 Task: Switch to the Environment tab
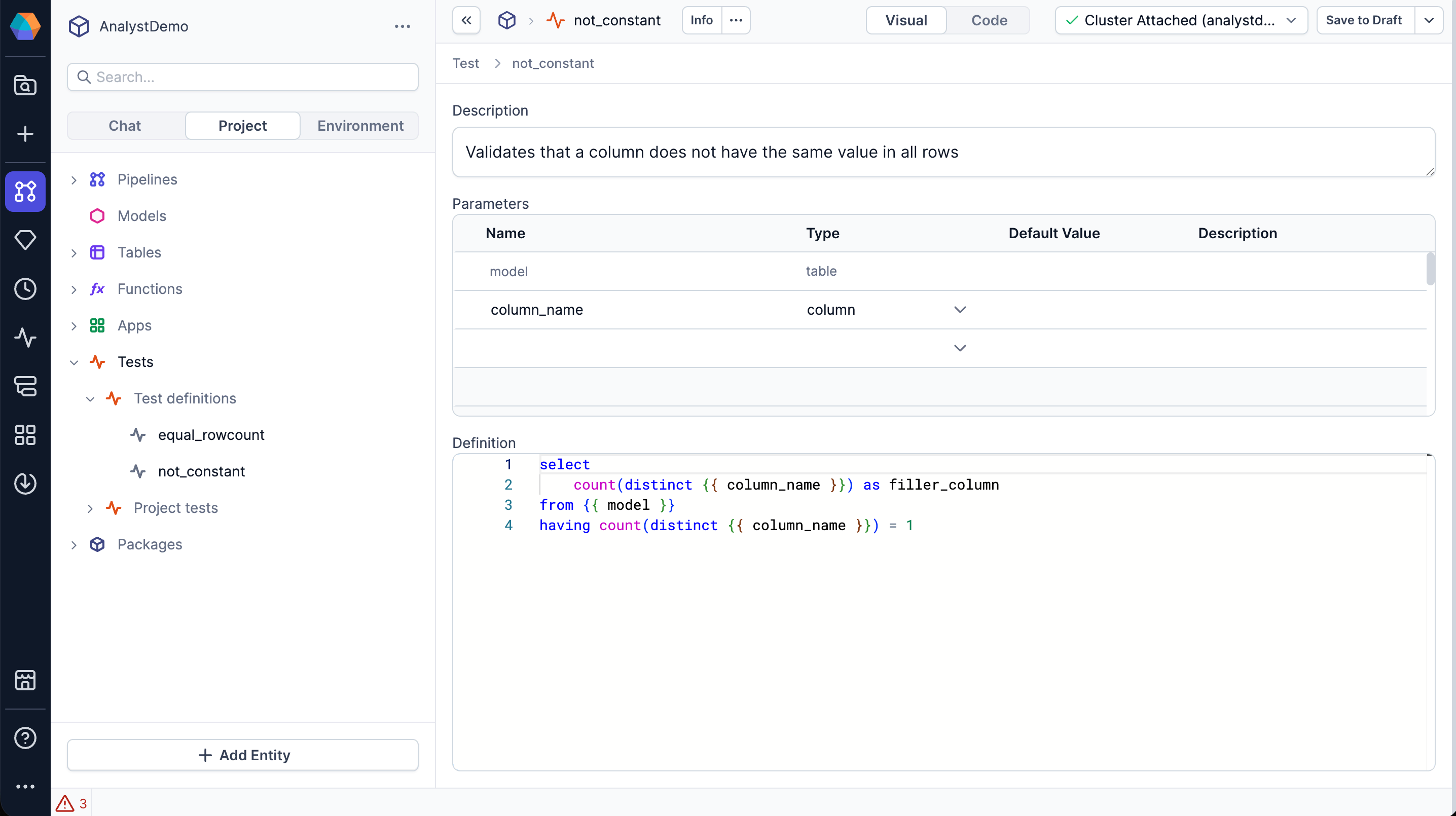(360, 125)
